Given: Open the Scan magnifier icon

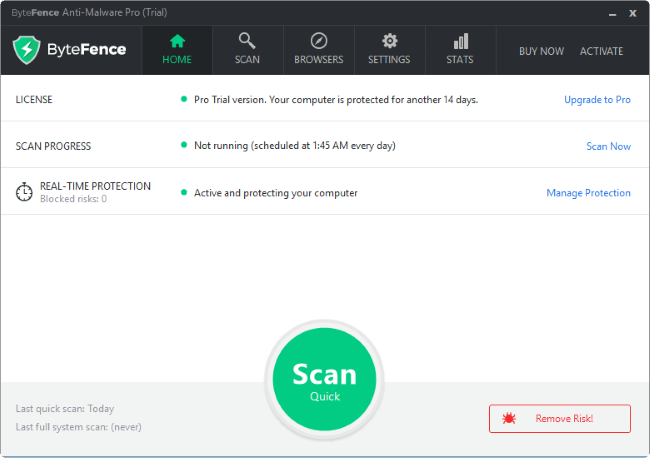Looking at the screenshot, I should [247, 41].
